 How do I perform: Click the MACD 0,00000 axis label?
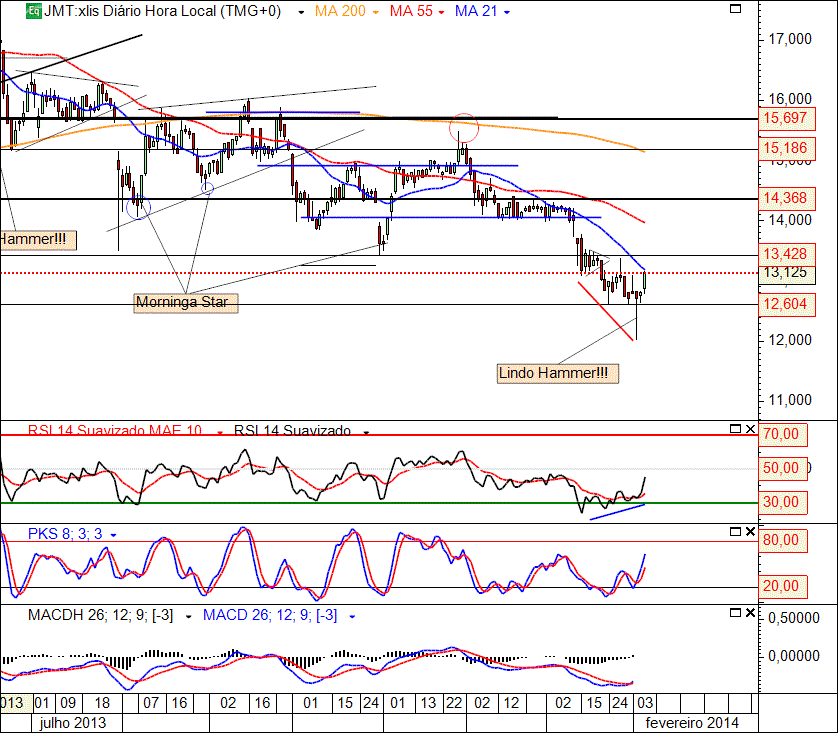(x=794, y=656)
